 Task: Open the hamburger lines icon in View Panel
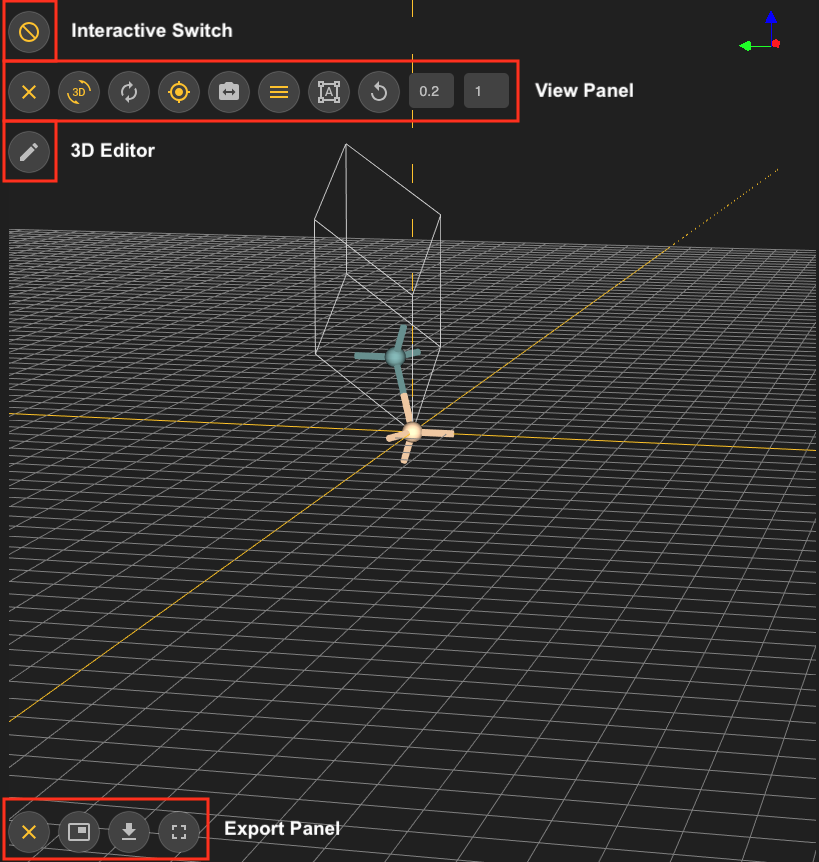(x=279, y=92)
